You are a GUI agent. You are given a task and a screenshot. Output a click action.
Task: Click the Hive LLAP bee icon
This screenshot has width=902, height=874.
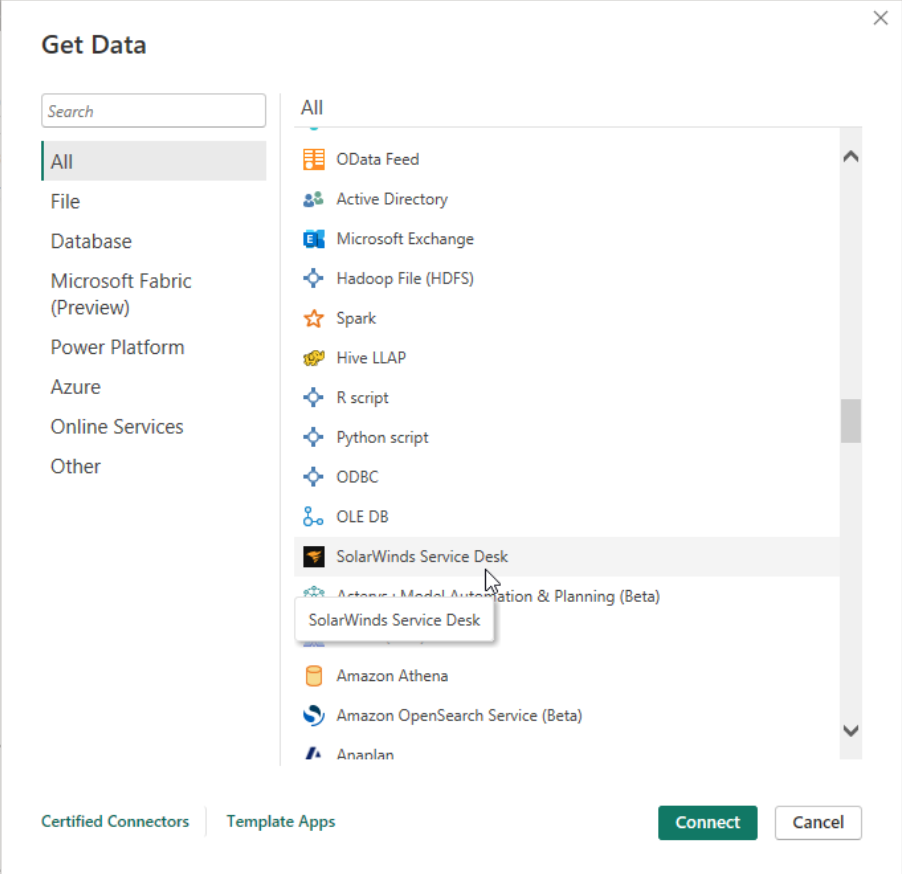click(x=314, y=358)
